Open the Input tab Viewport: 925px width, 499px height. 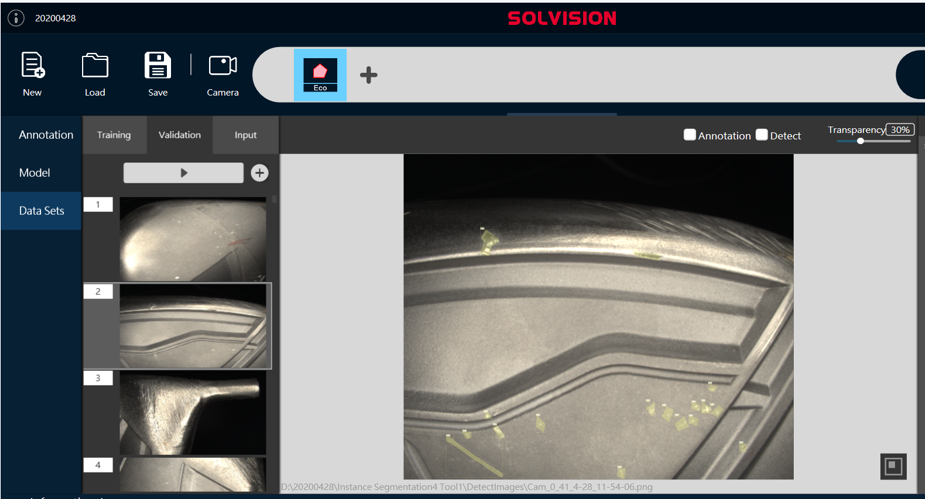[245, 135]
